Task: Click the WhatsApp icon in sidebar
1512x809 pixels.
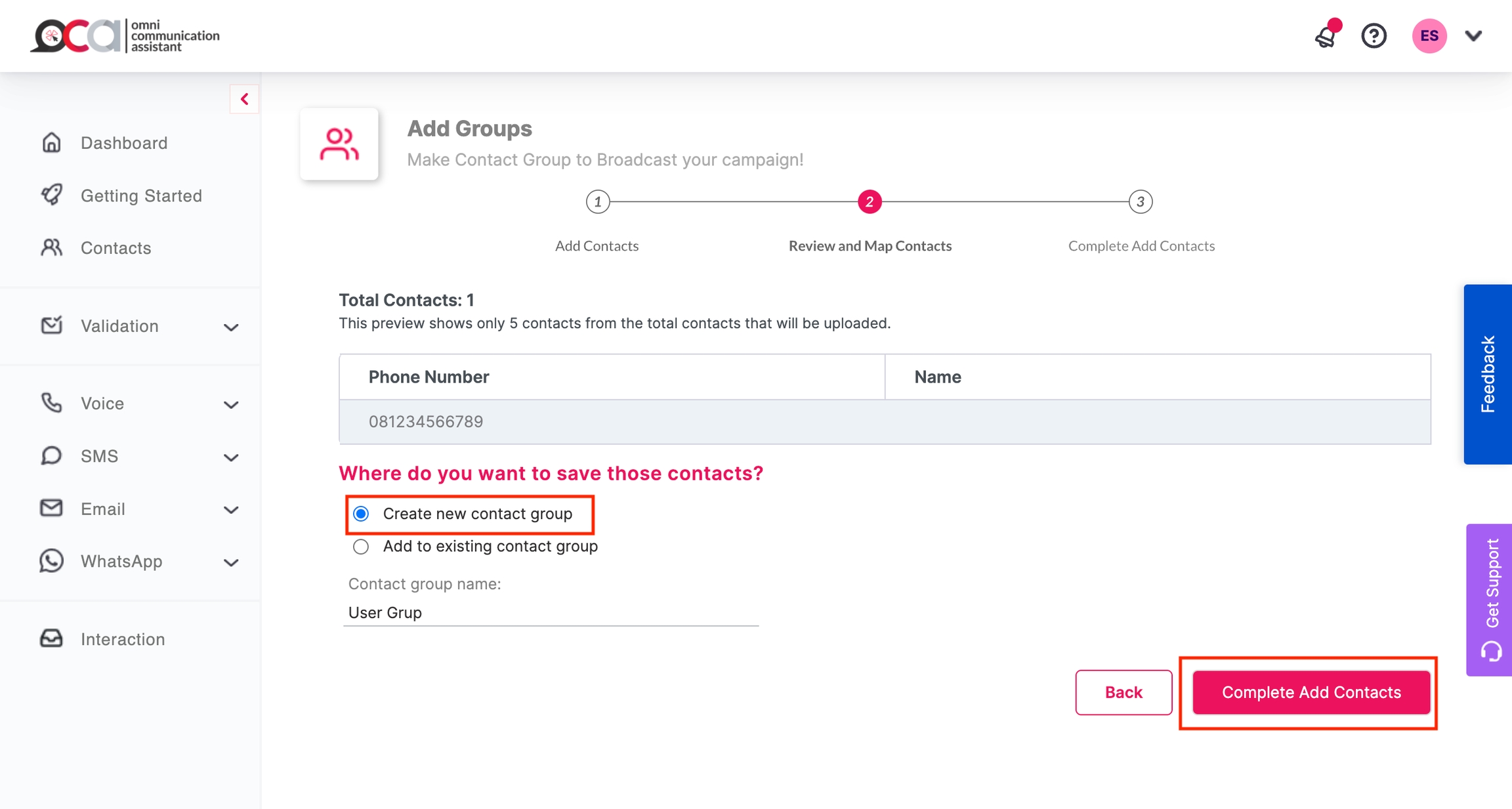Action: pos(52,561)
